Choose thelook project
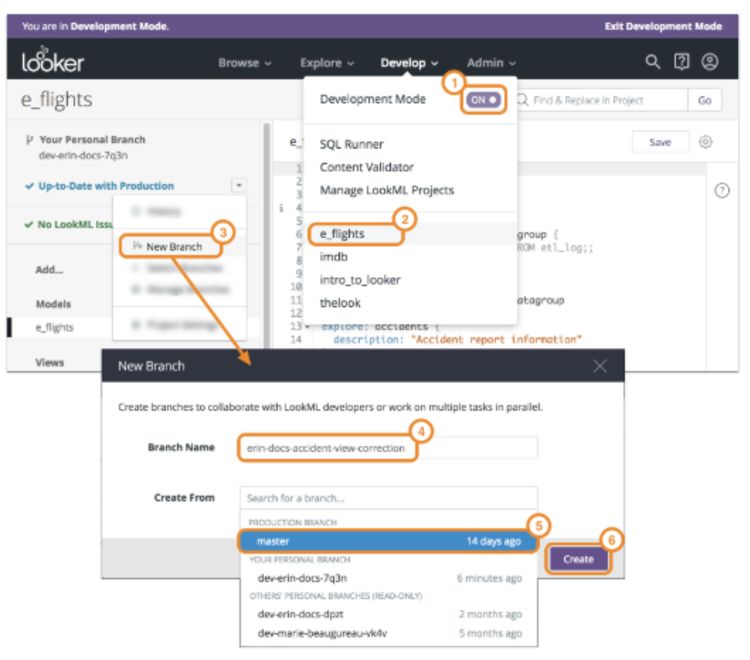The height and width of the screenshot is (660, 750). coord(340,303)
